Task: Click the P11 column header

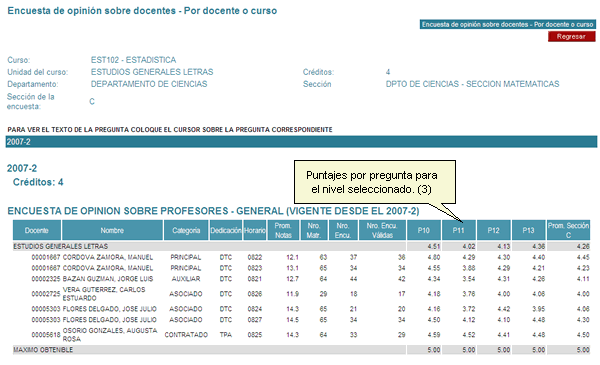Action: [458, 230]
